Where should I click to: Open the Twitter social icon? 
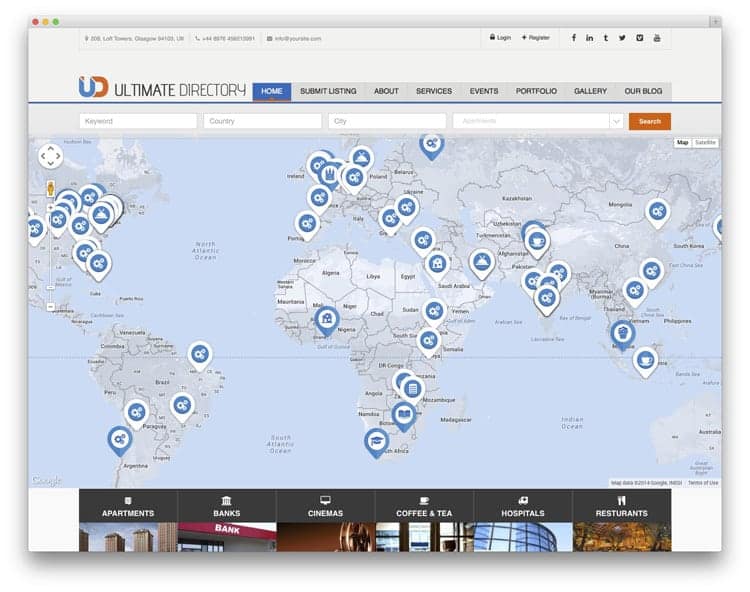622,38
